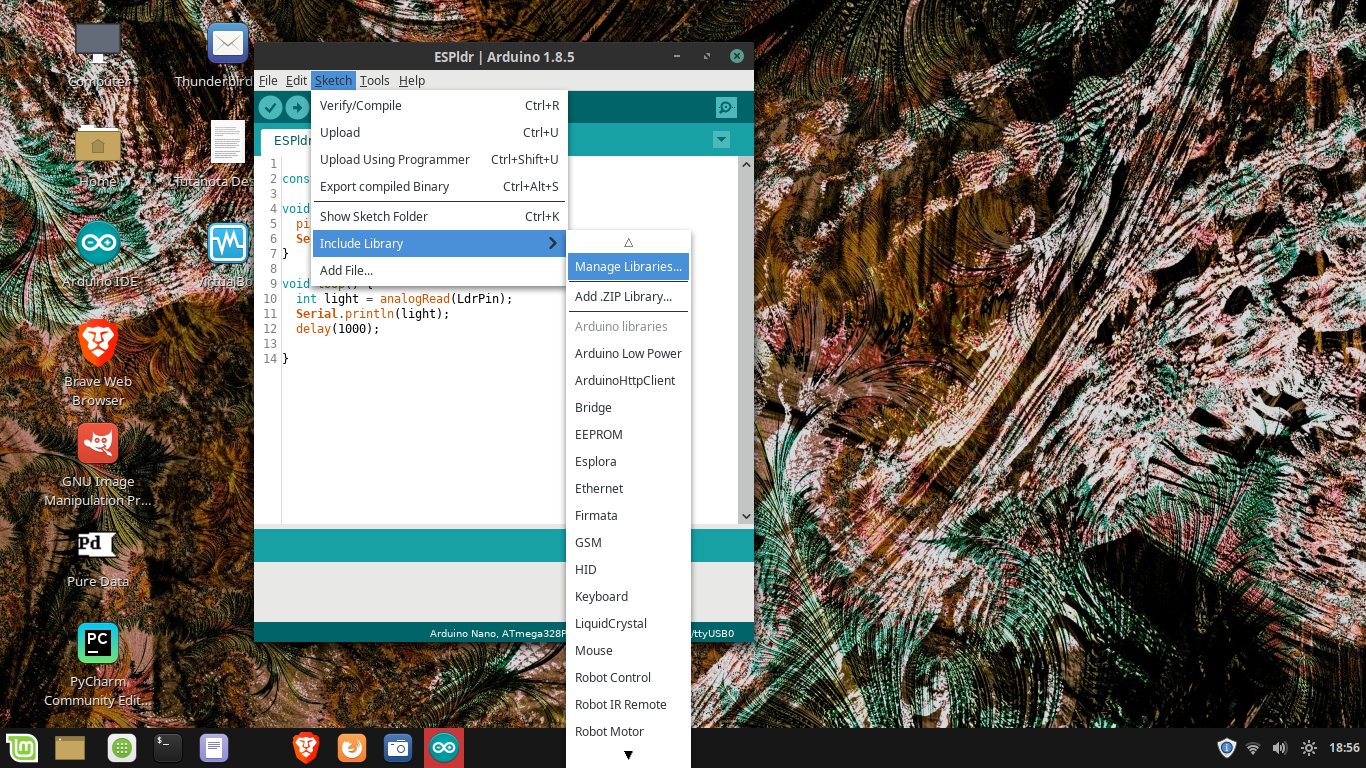Click the Verify checkmark toolbar button
1366x768 pixels.
point(270,107)
